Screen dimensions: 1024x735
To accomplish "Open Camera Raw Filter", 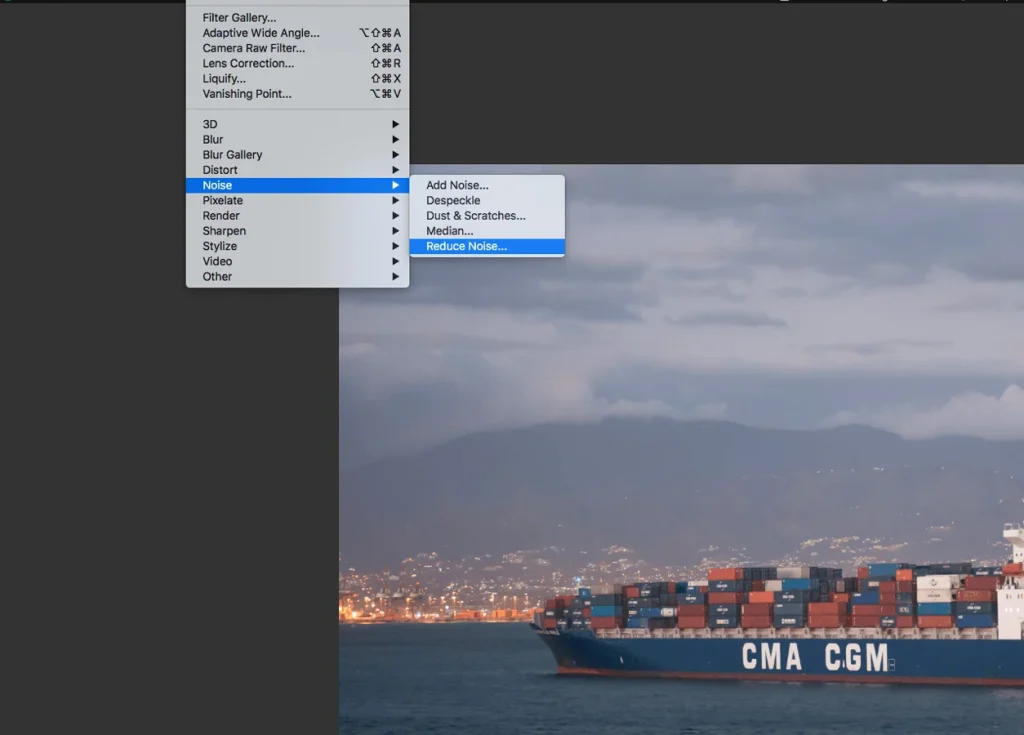I will point(297,48).
